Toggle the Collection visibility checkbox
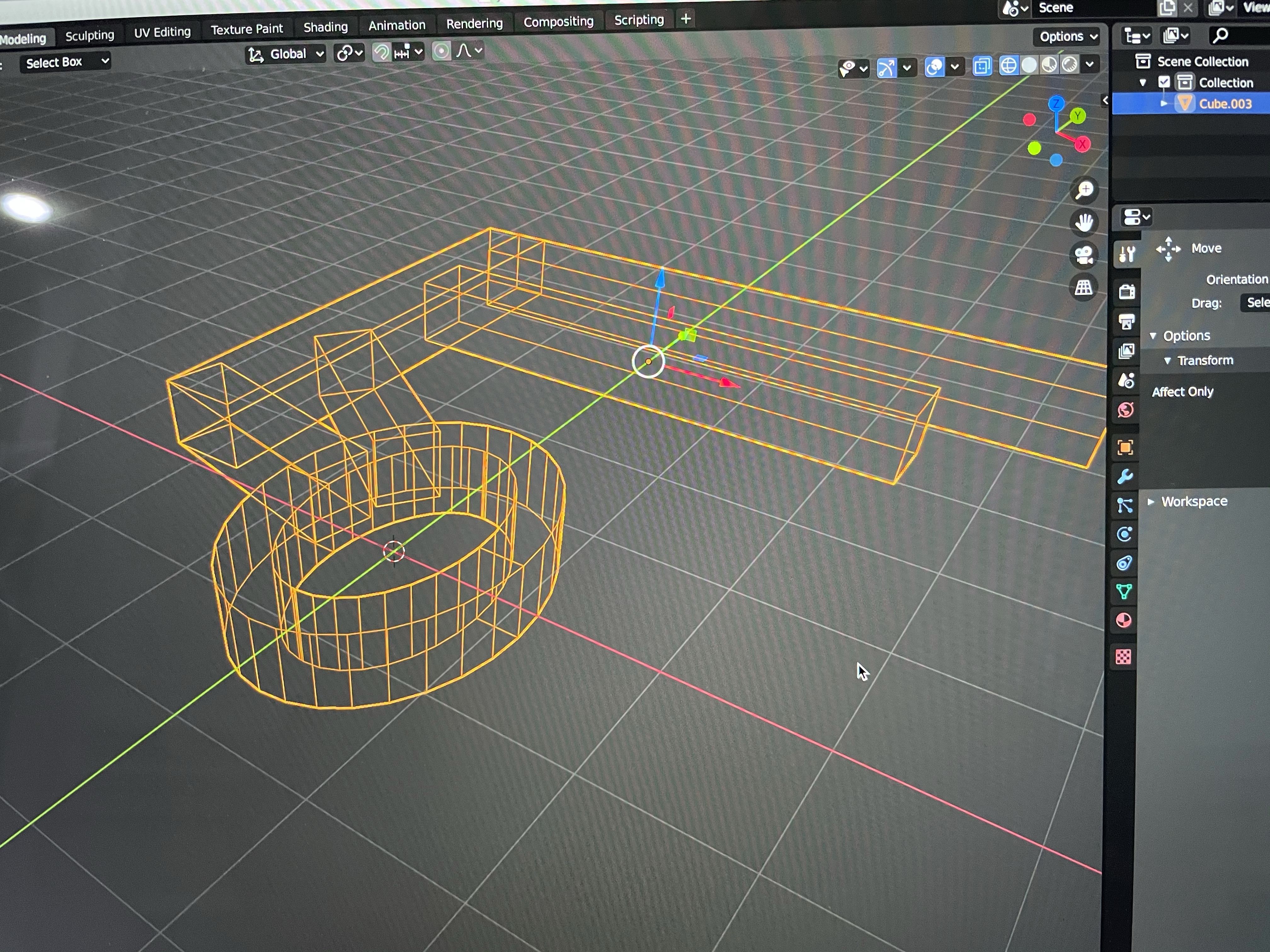The image size is (1270, 952). click(x=1164, y=82)
